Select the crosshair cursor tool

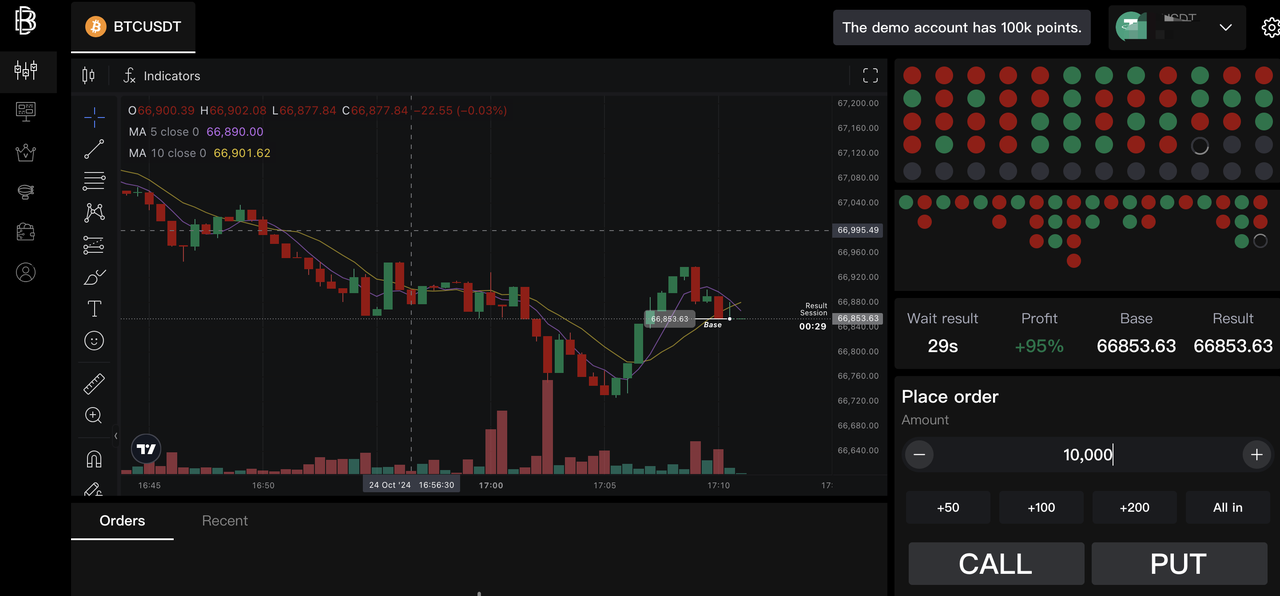coord(94,118)
